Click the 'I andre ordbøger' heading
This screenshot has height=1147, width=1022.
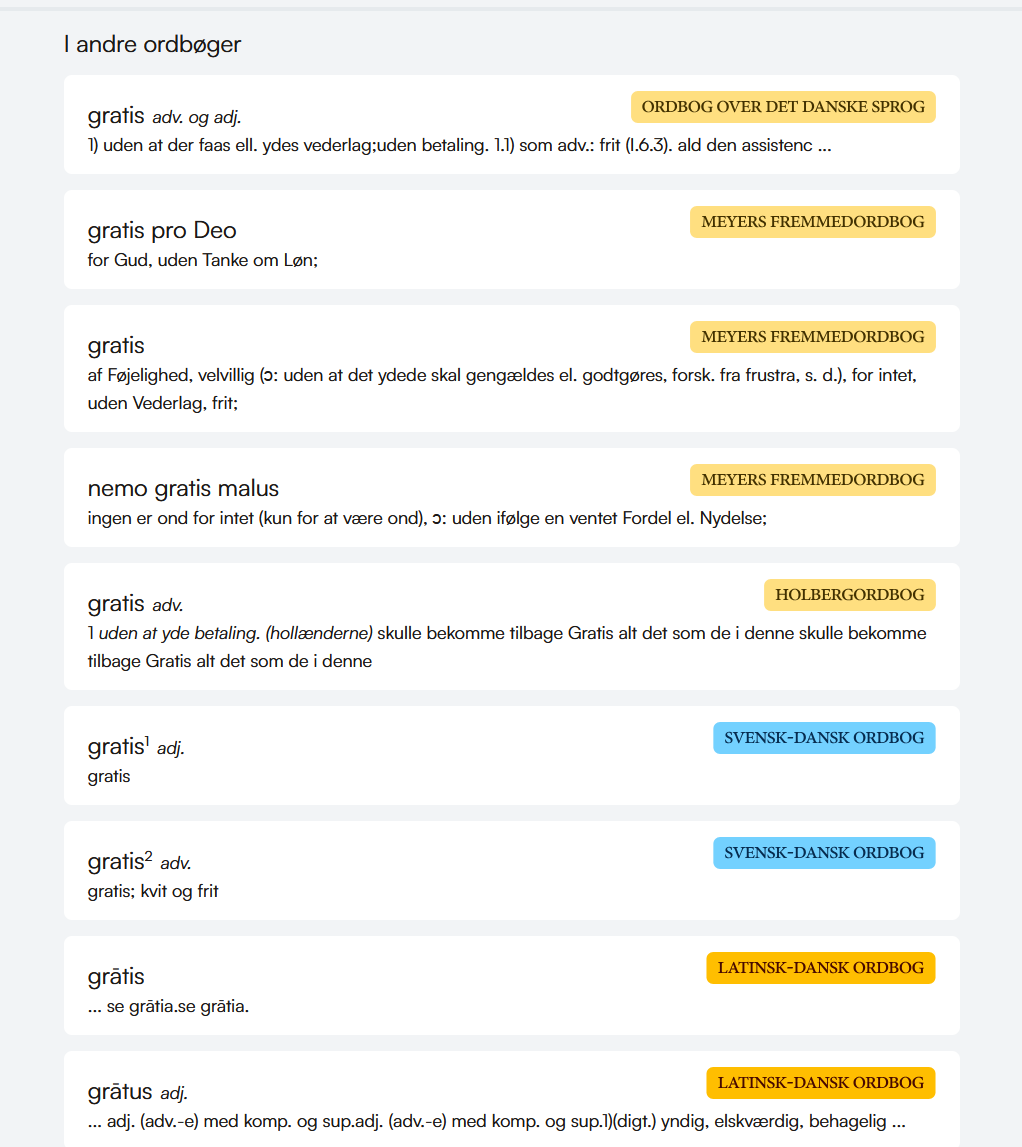point(152,45)
